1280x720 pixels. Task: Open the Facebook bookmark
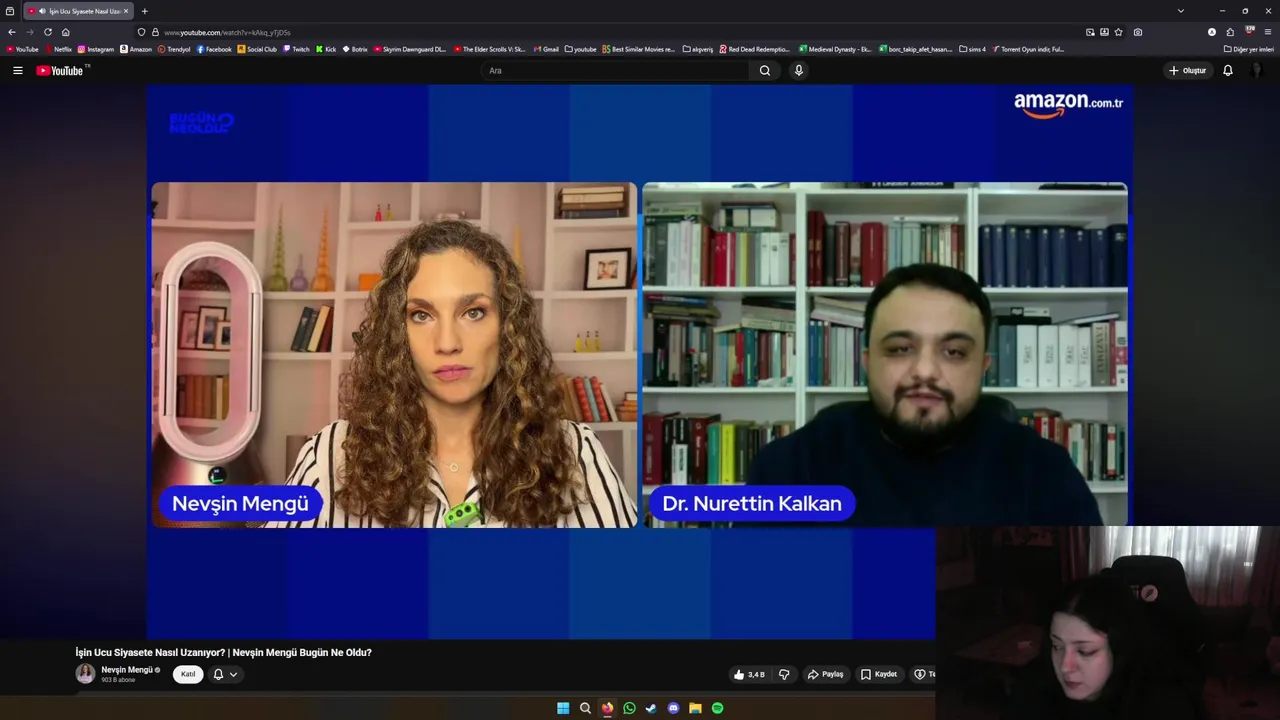214,49
